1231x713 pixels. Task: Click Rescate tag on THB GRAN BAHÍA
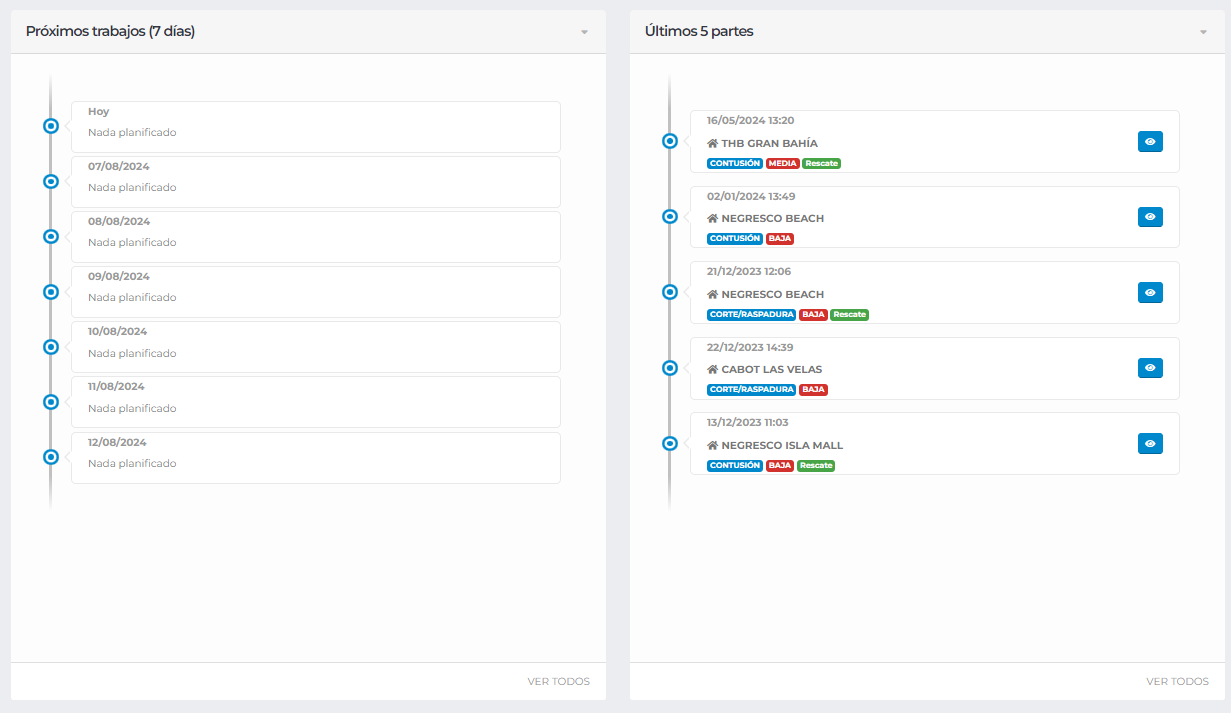pyautogui.click(x=821, y=163)
